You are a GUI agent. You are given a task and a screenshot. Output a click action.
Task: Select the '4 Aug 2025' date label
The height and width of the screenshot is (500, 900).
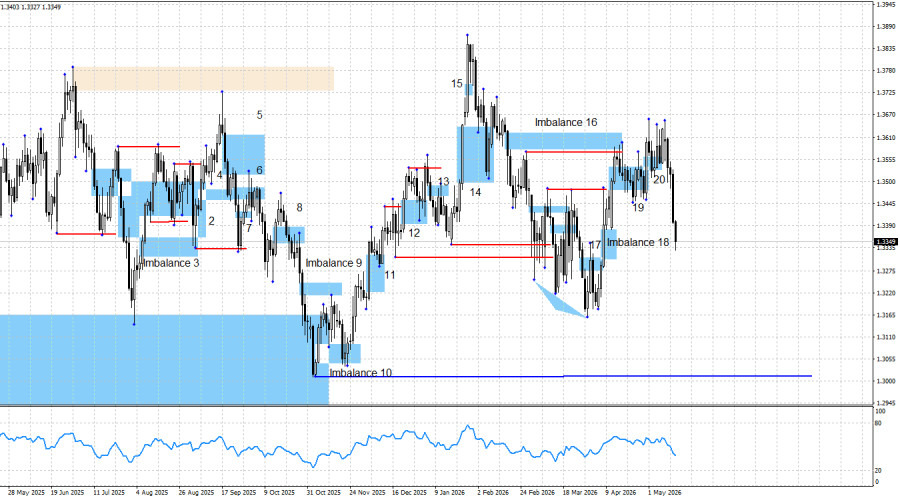coord(152,493)
